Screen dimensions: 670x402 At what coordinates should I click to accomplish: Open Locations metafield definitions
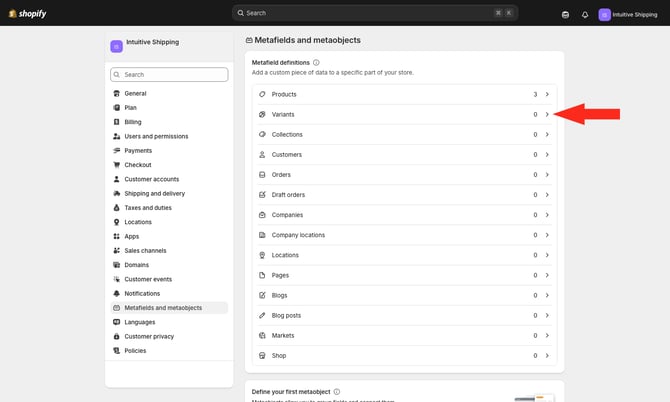pyautogui.click(x=404, y=255)
